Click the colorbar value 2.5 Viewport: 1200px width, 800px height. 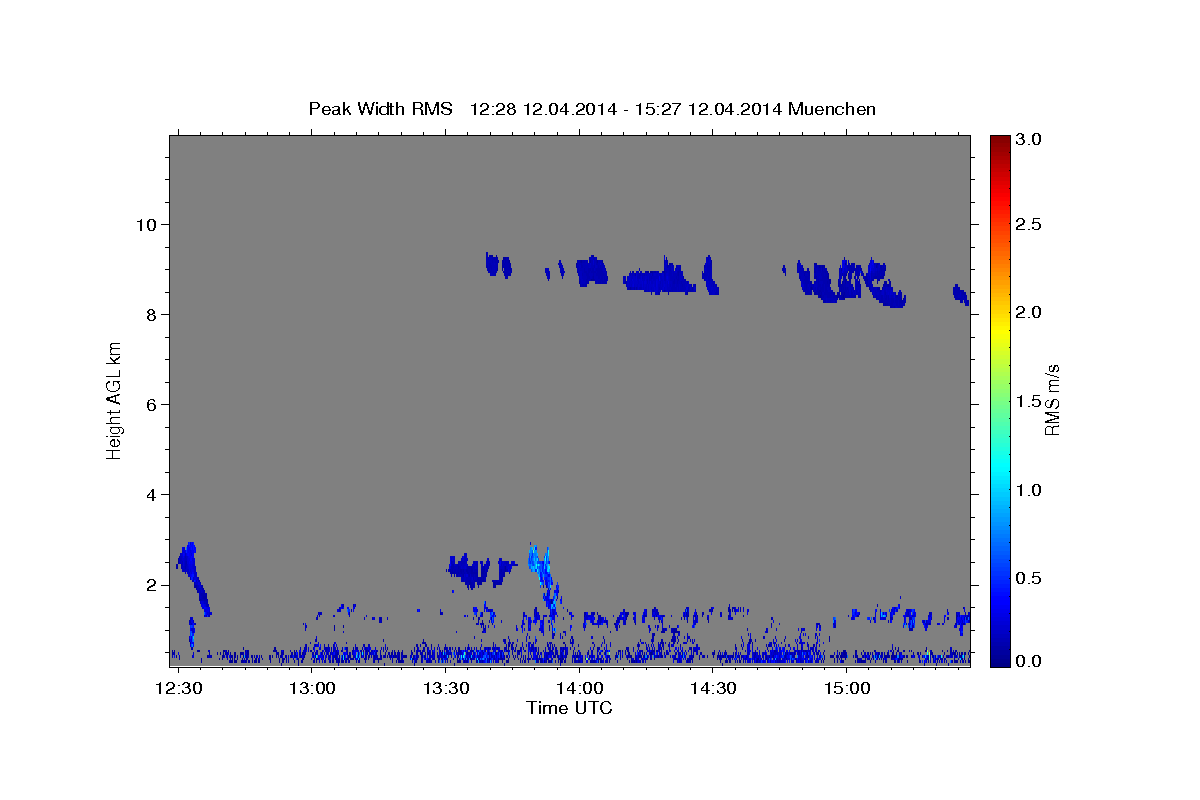pos(1031,224)
